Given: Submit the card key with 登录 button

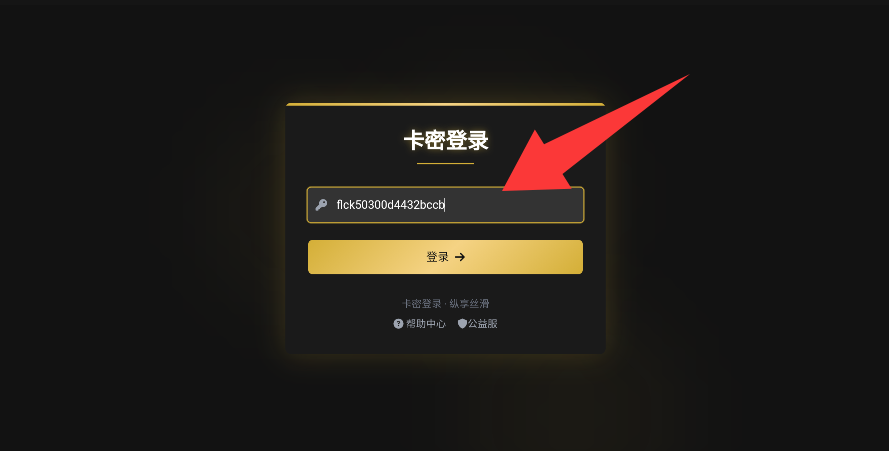Looking at the screenshot, I should [x=445, y=257].
